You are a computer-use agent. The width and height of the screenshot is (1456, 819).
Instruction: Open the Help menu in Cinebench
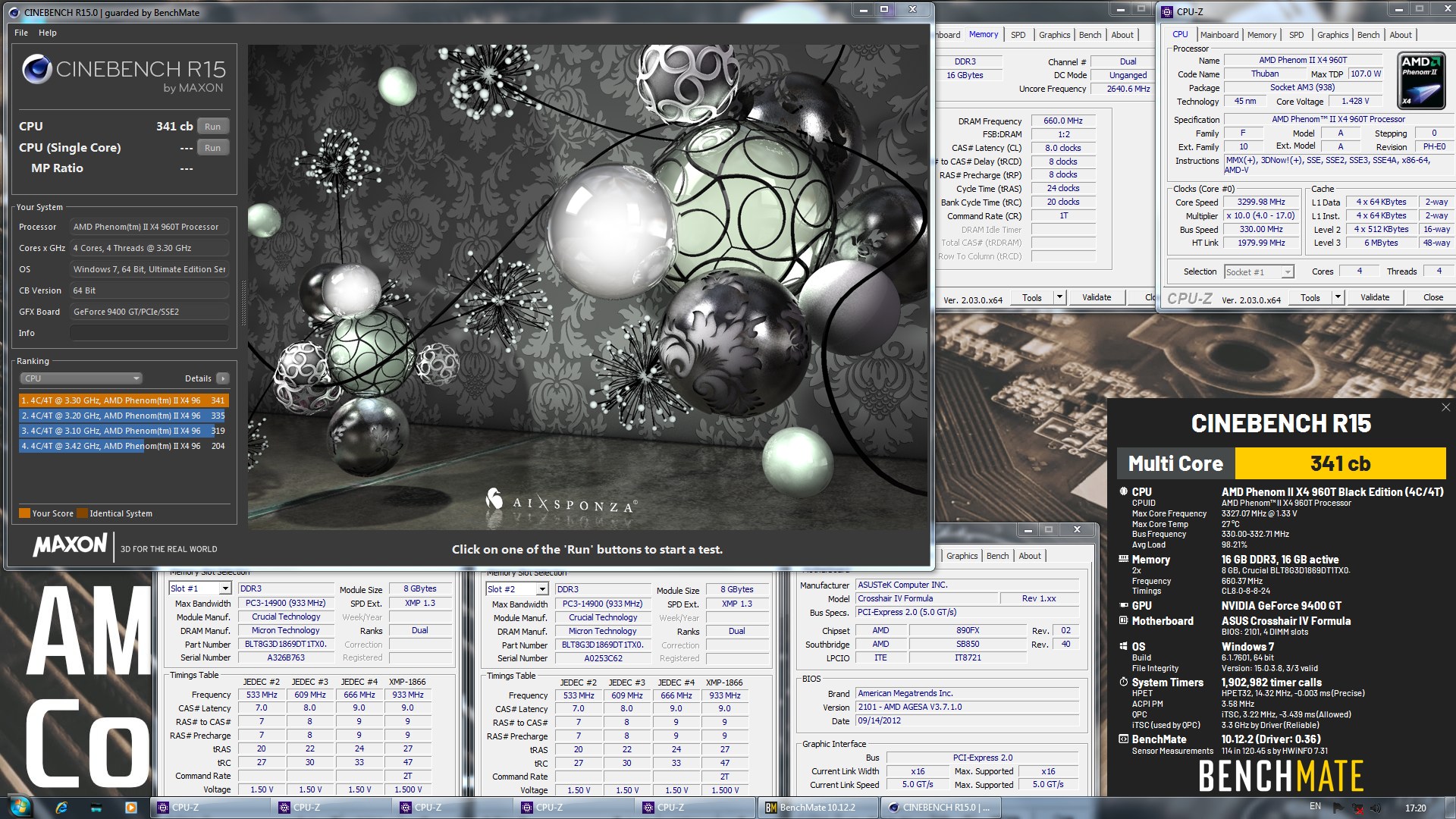[x=48, y=33]
